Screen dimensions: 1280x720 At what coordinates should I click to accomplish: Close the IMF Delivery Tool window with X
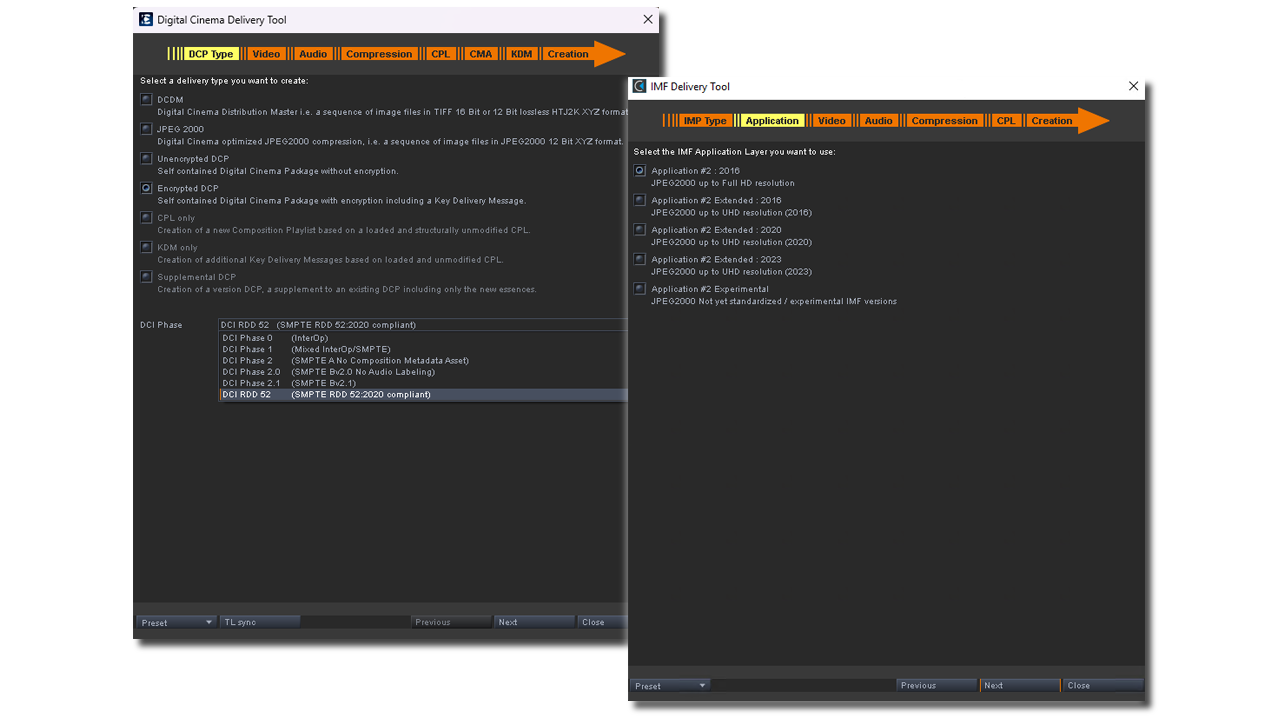[1133, 86]
